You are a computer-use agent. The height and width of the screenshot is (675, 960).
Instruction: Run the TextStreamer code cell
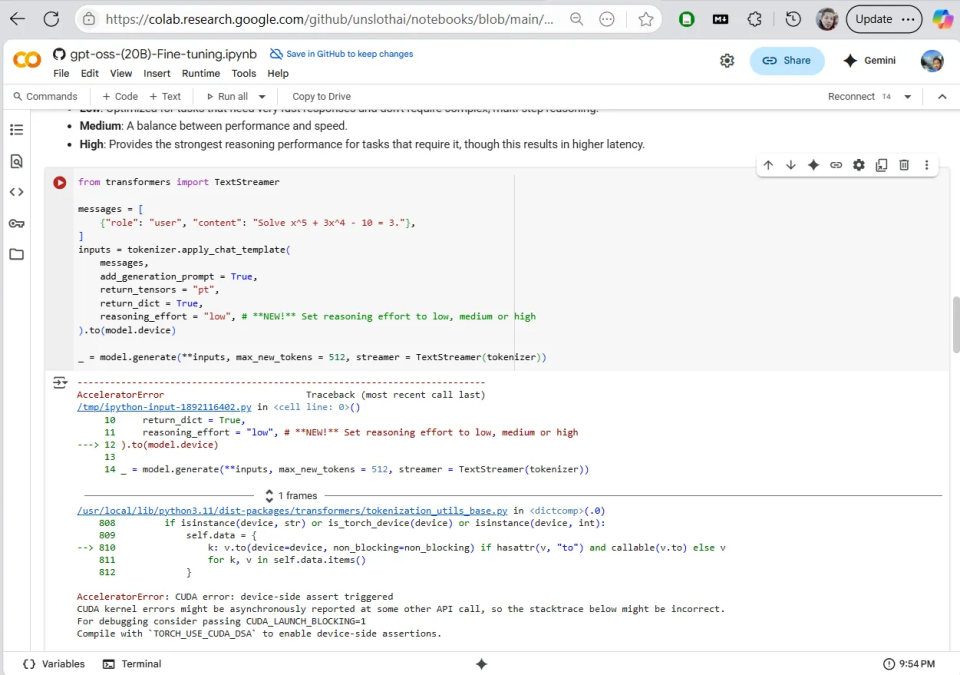click(x=60, y=183)
